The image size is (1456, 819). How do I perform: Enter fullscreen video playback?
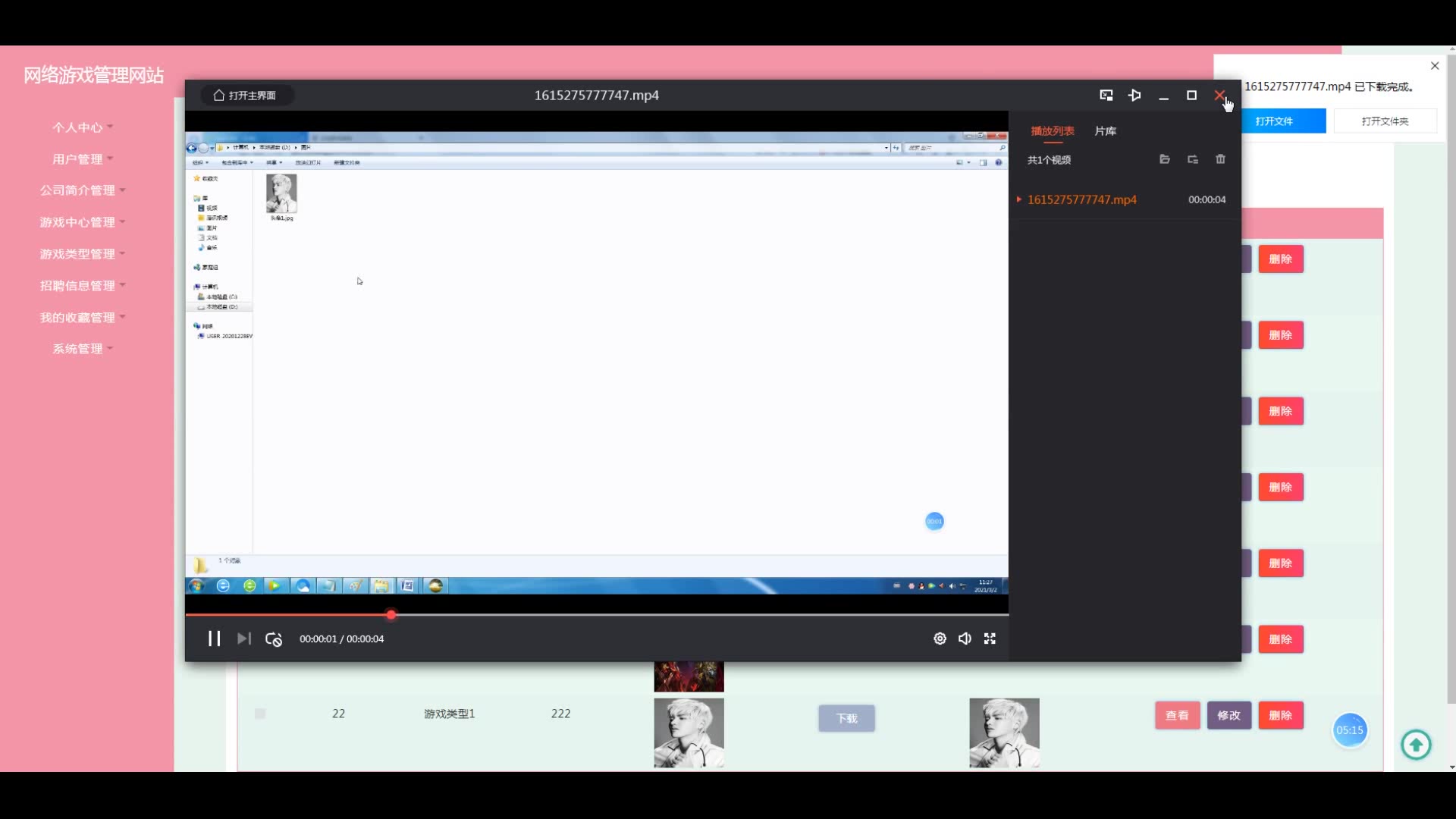[990, 639]
